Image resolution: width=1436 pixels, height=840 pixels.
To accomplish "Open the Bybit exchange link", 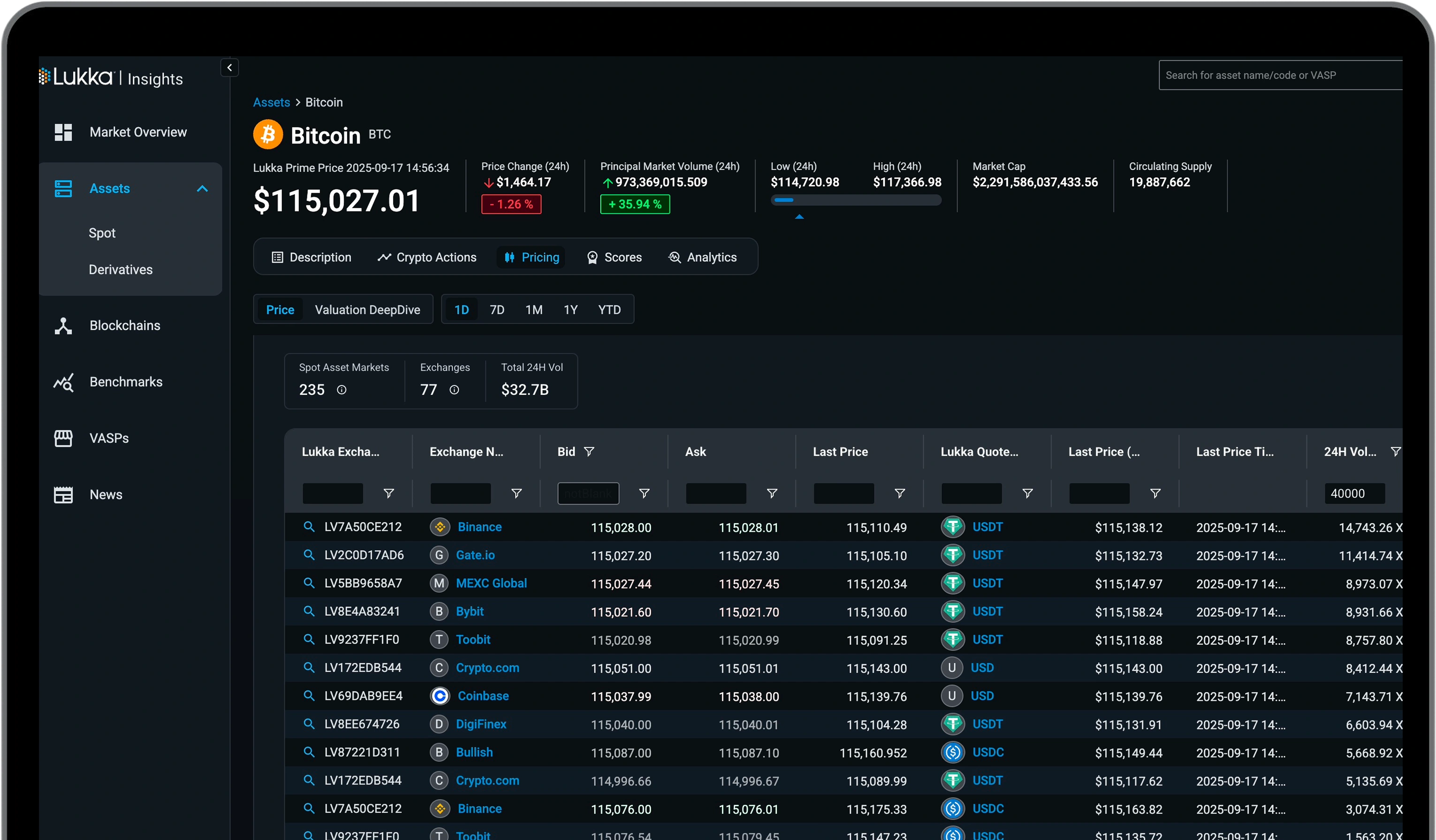I will 470,611.
